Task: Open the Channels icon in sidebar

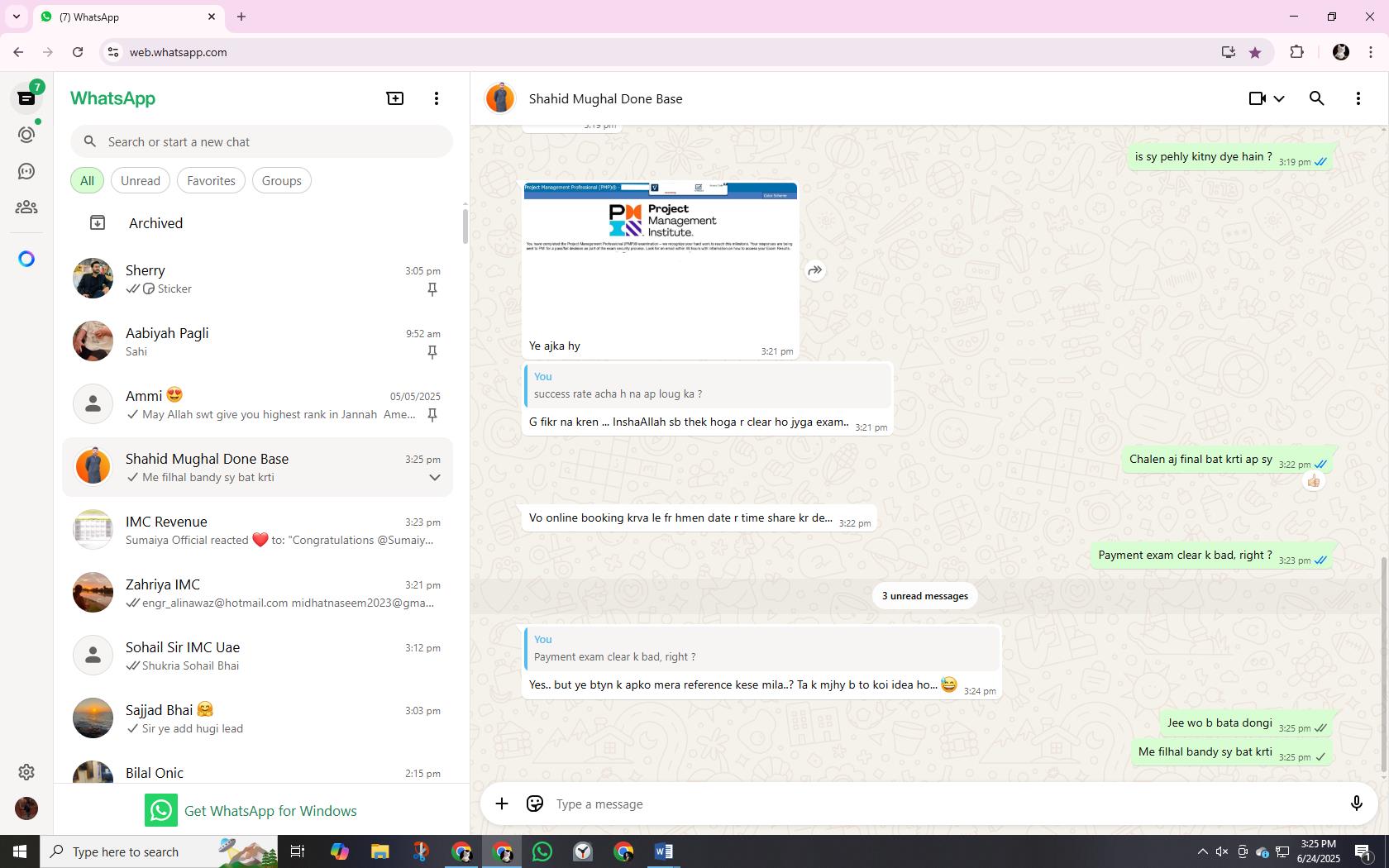Action: [x=26, y=171]
